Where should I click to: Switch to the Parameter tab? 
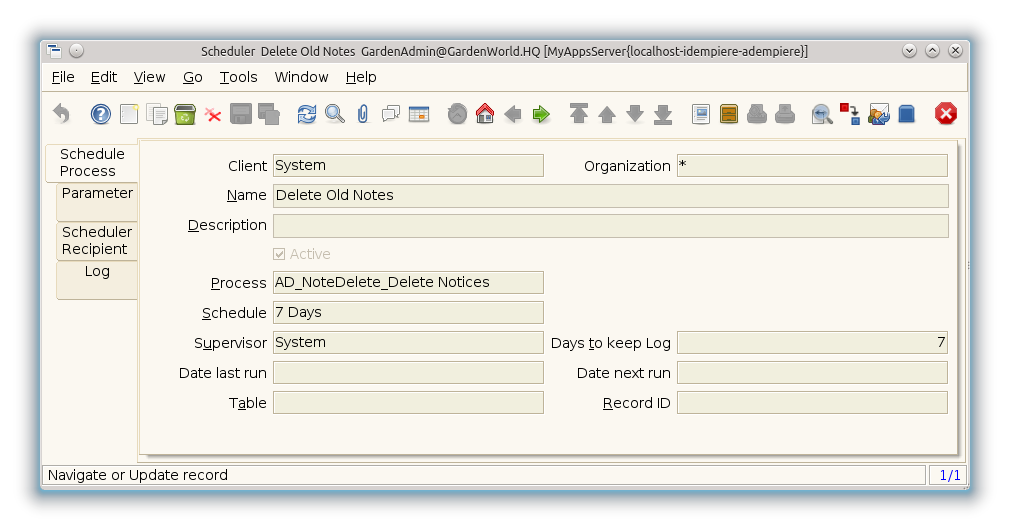click(97, 202)
